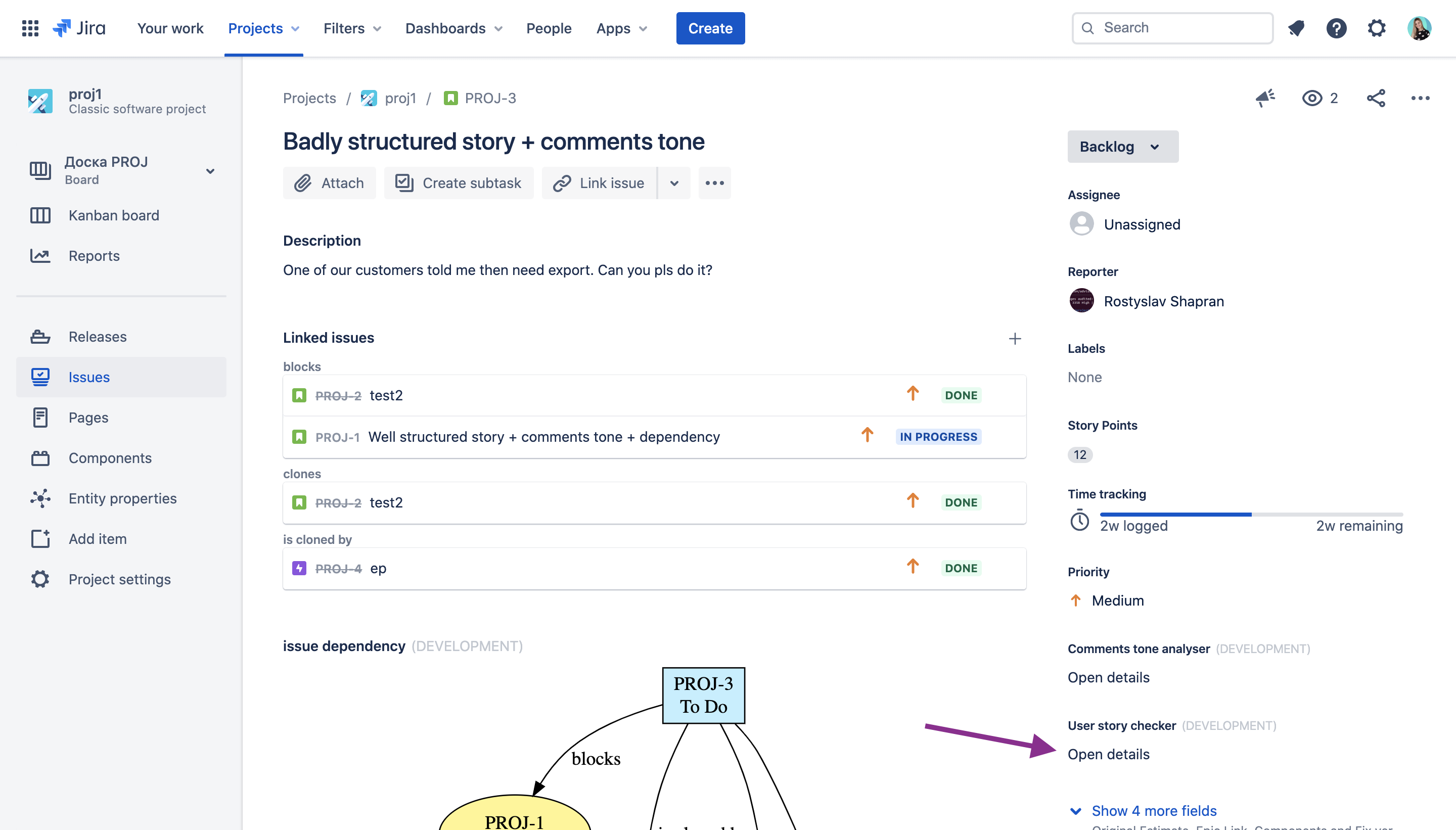This screenshot has width=1456, height=830.
Task: Open issue actions three-dot menu at top right
Action: [1420, 98]
